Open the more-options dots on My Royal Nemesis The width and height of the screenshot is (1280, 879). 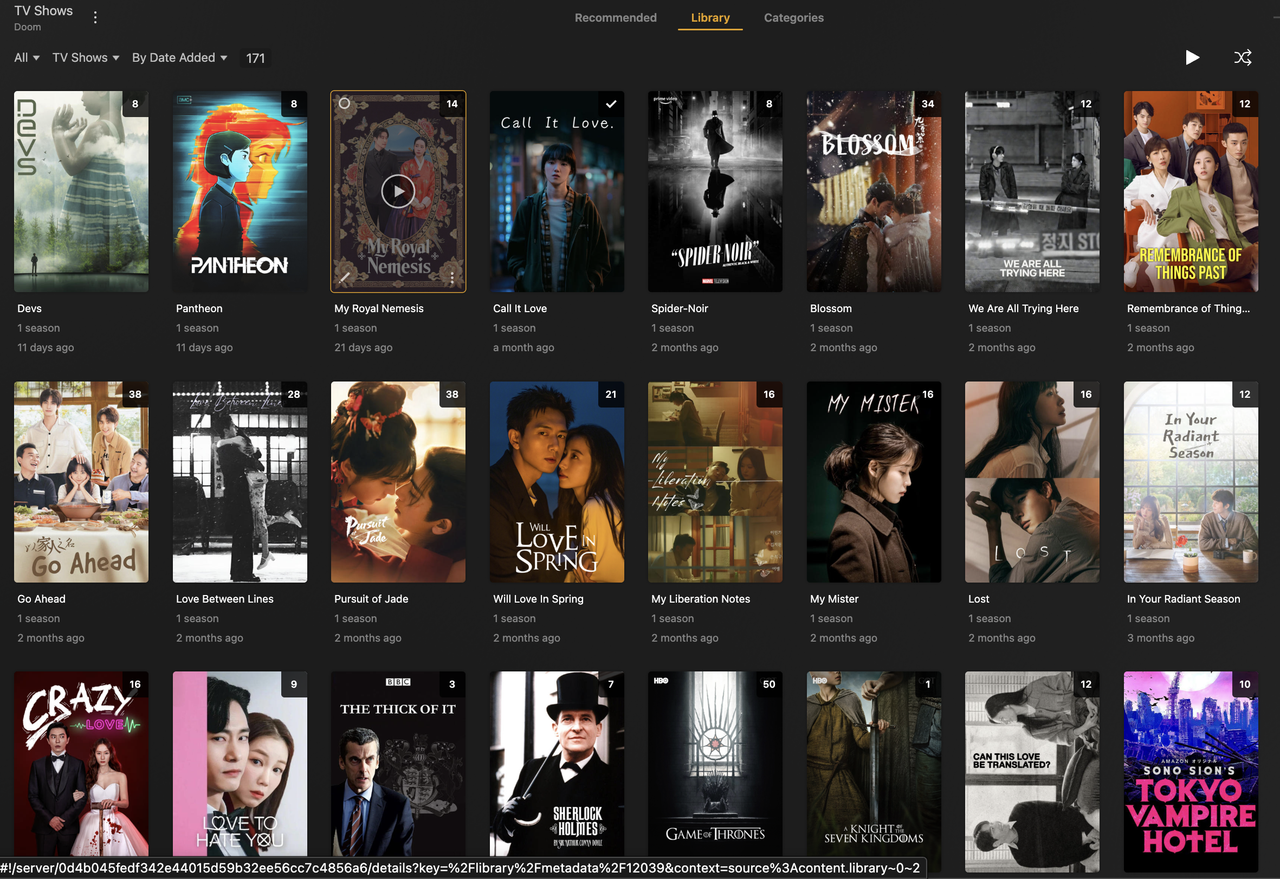pos(452,278)
